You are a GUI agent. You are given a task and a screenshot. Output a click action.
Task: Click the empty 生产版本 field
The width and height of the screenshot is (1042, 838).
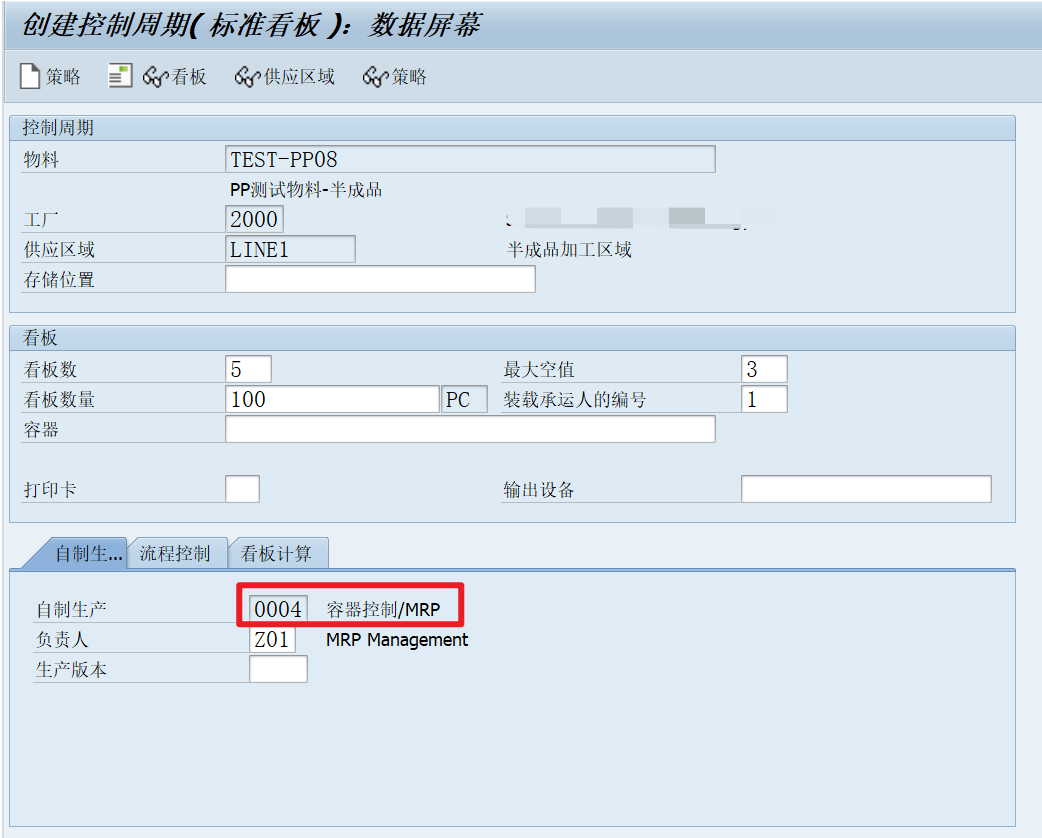280,668
